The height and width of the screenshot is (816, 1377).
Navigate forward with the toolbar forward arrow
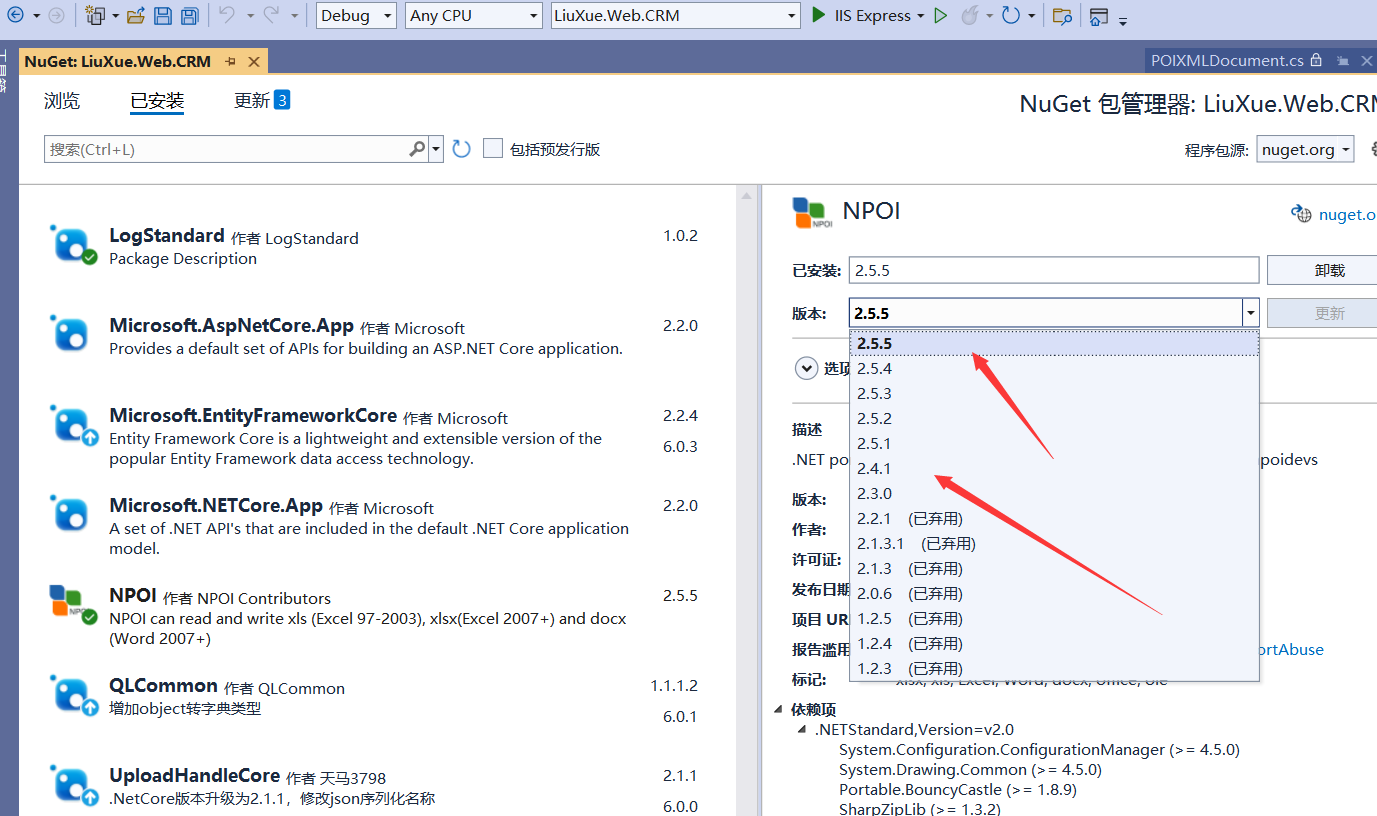tap(56, 16)
